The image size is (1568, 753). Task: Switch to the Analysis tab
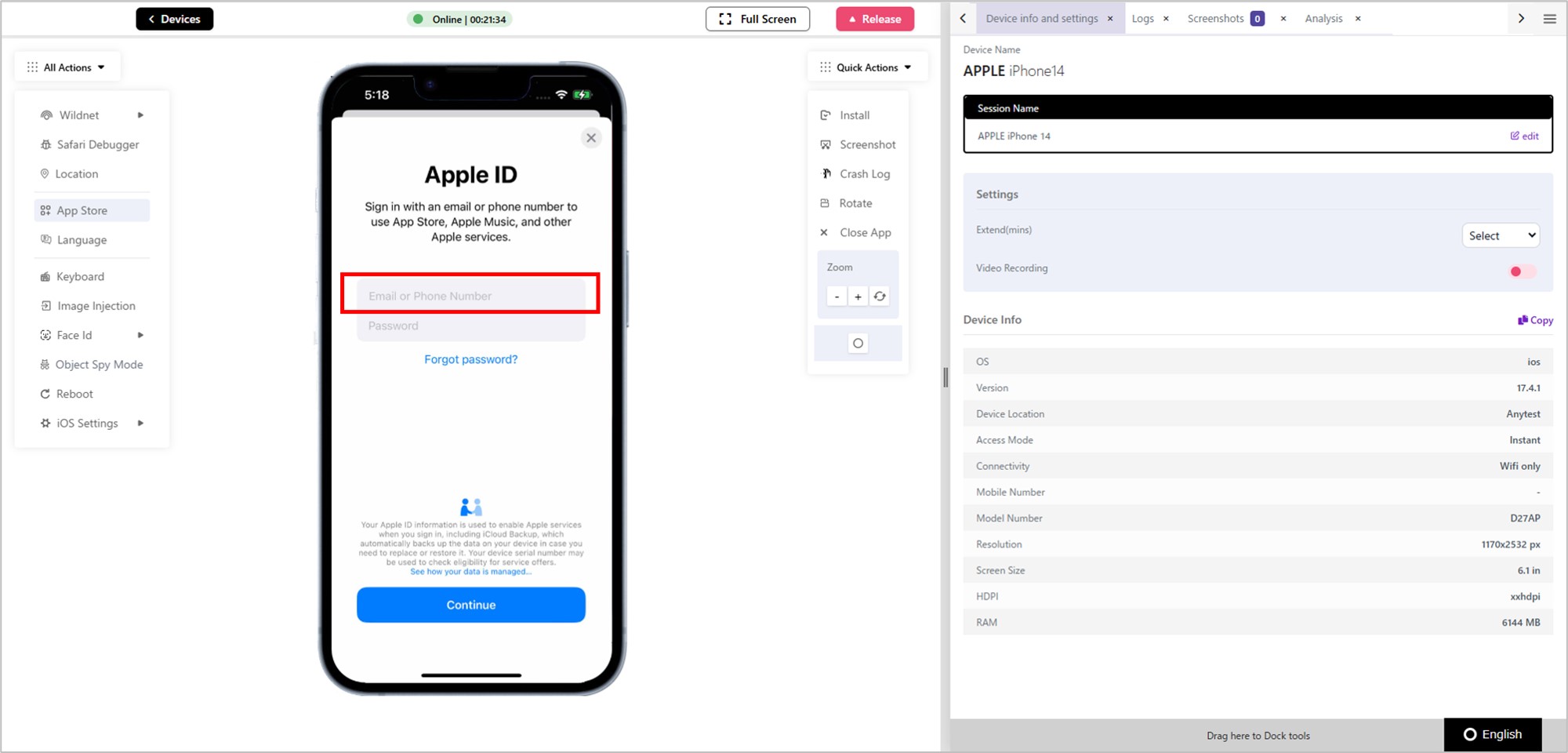point(1323,19)
